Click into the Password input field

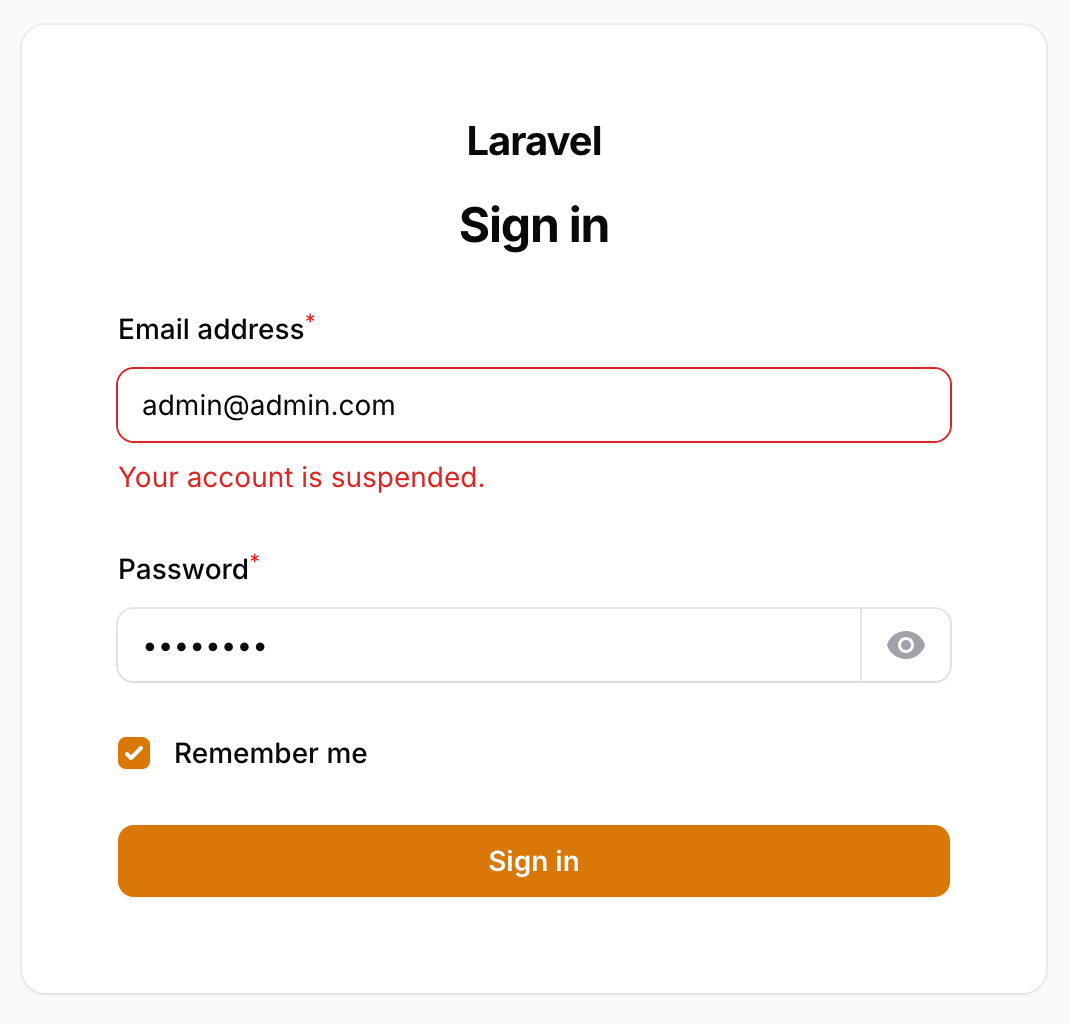tap(488, 646)
